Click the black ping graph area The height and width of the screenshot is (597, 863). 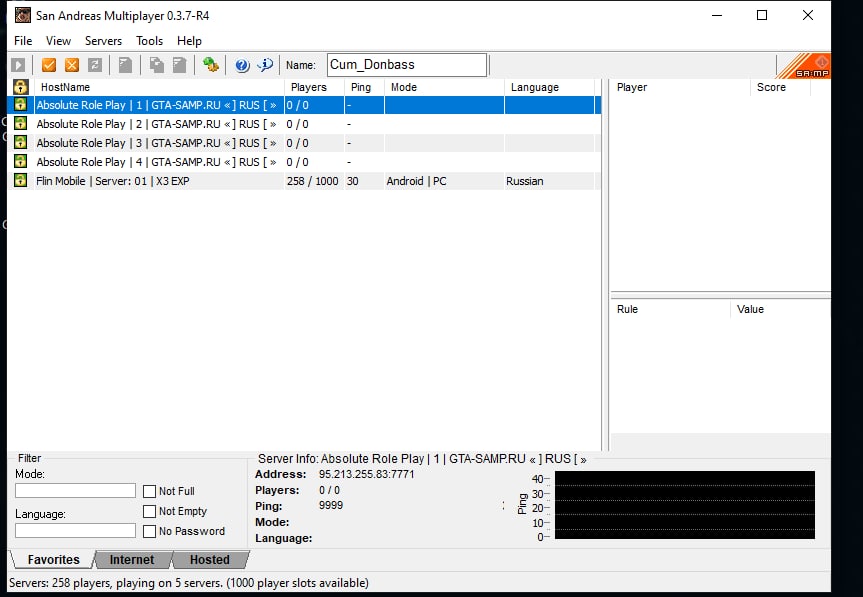[685, 505]
